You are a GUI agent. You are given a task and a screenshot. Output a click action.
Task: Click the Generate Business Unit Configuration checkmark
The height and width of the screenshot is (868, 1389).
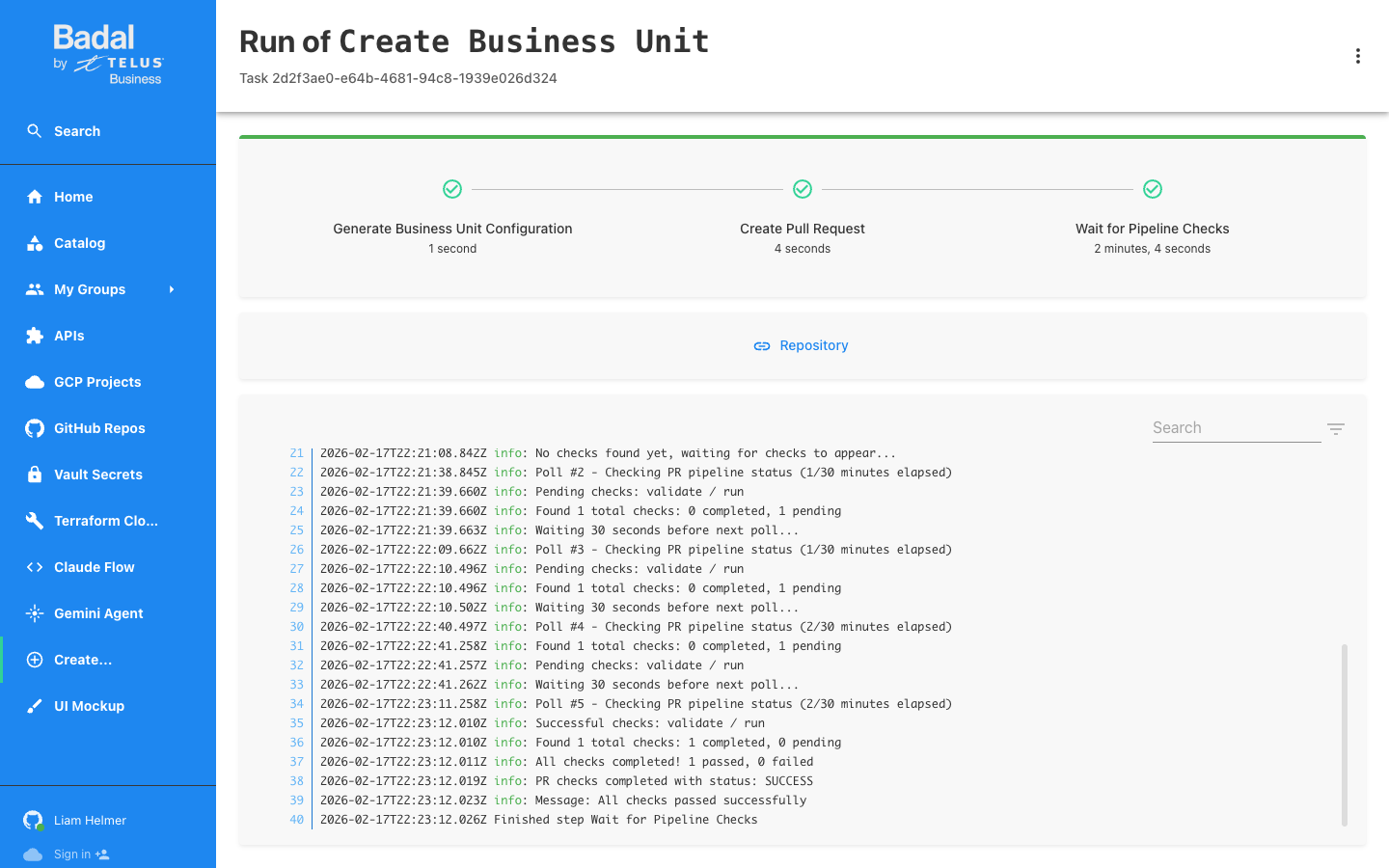pyautogui.click(x=452, y=189)
